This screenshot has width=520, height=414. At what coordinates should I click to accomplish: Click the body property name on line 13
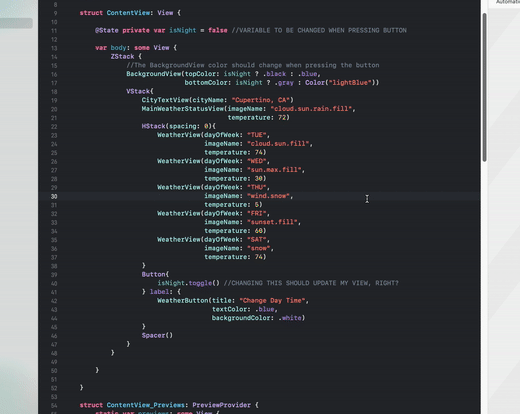click(118, 48)
